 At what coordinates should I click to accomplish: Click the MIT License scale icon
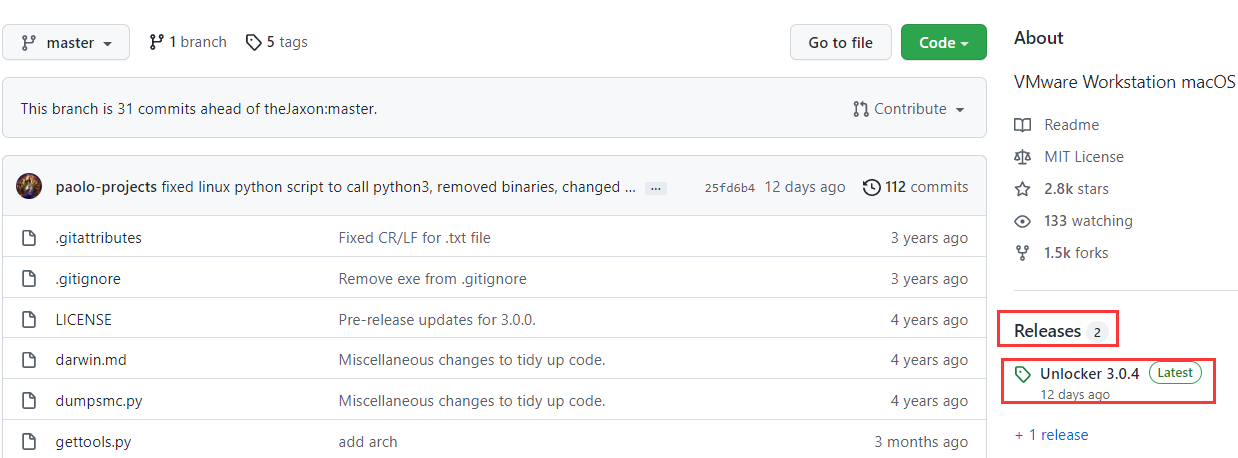(1022, 157)
